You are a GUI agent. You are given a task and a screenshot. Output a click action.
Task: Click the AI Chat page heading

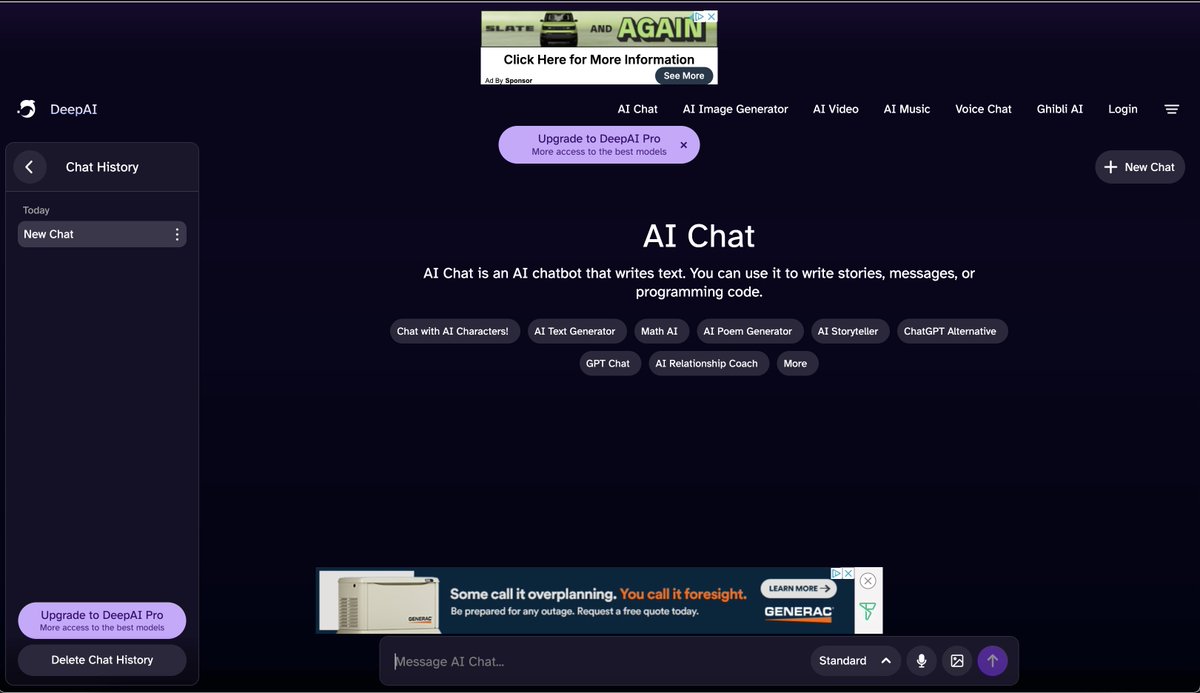pos(699,236)
